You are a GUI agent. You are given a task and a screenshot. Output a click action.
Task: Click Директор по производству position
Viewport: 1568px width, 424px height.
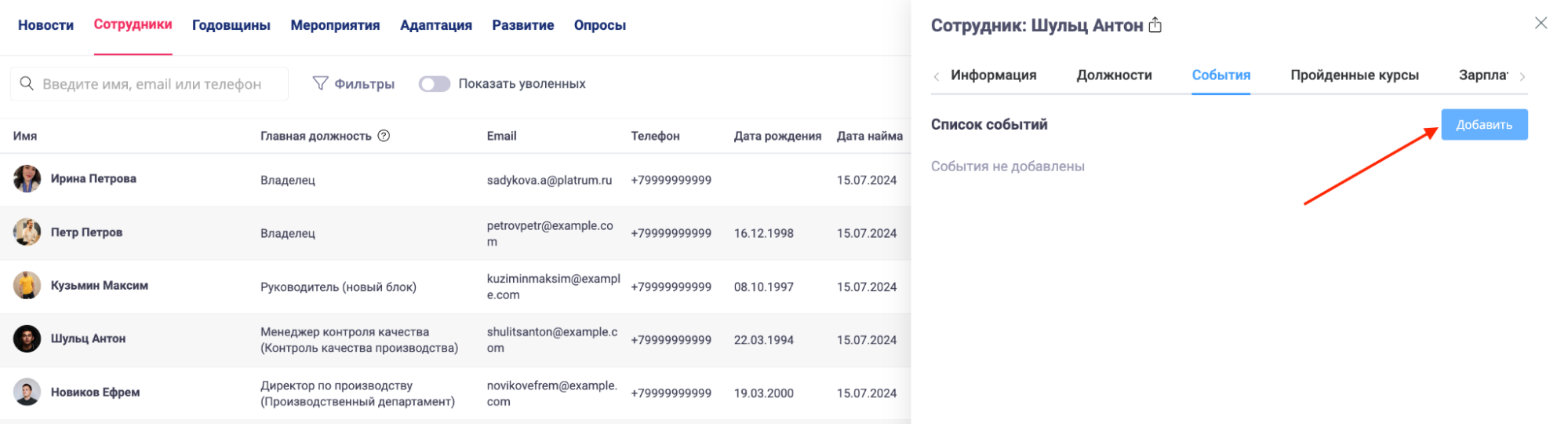(x=358, y=393)
